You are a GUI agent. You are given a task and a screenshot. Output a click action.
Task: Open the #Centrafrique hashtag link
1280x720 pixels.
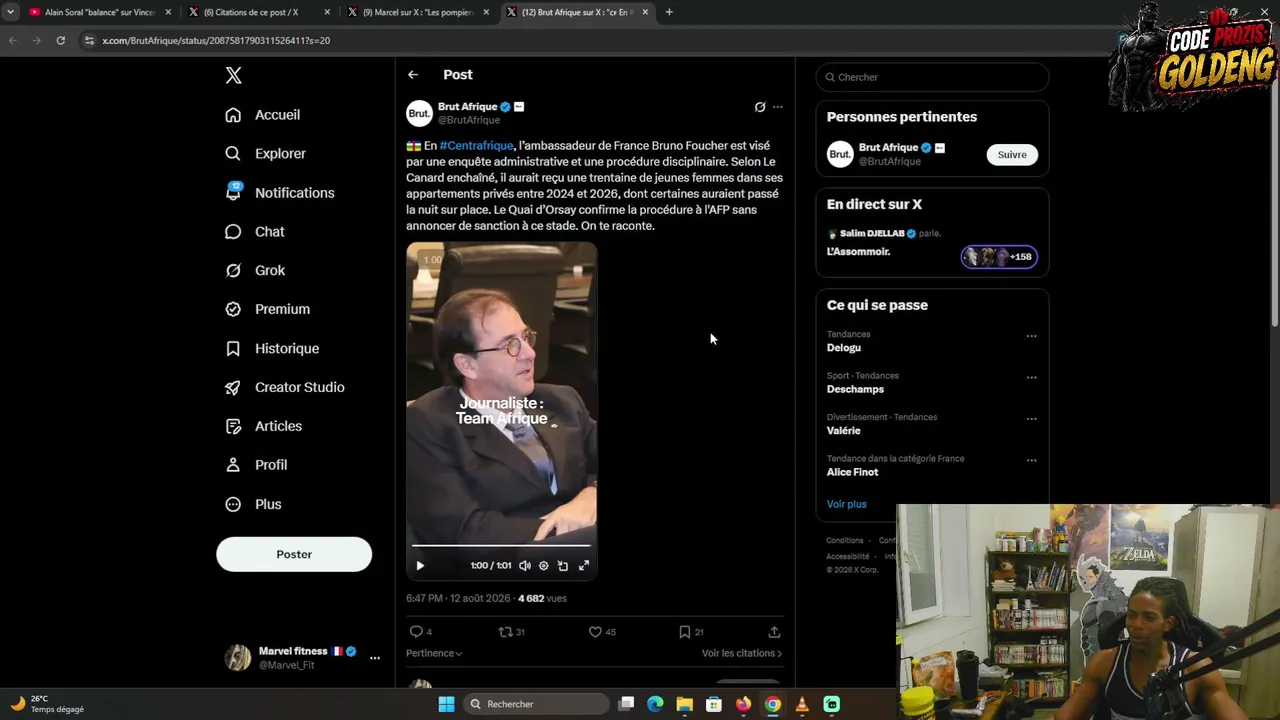476,146
